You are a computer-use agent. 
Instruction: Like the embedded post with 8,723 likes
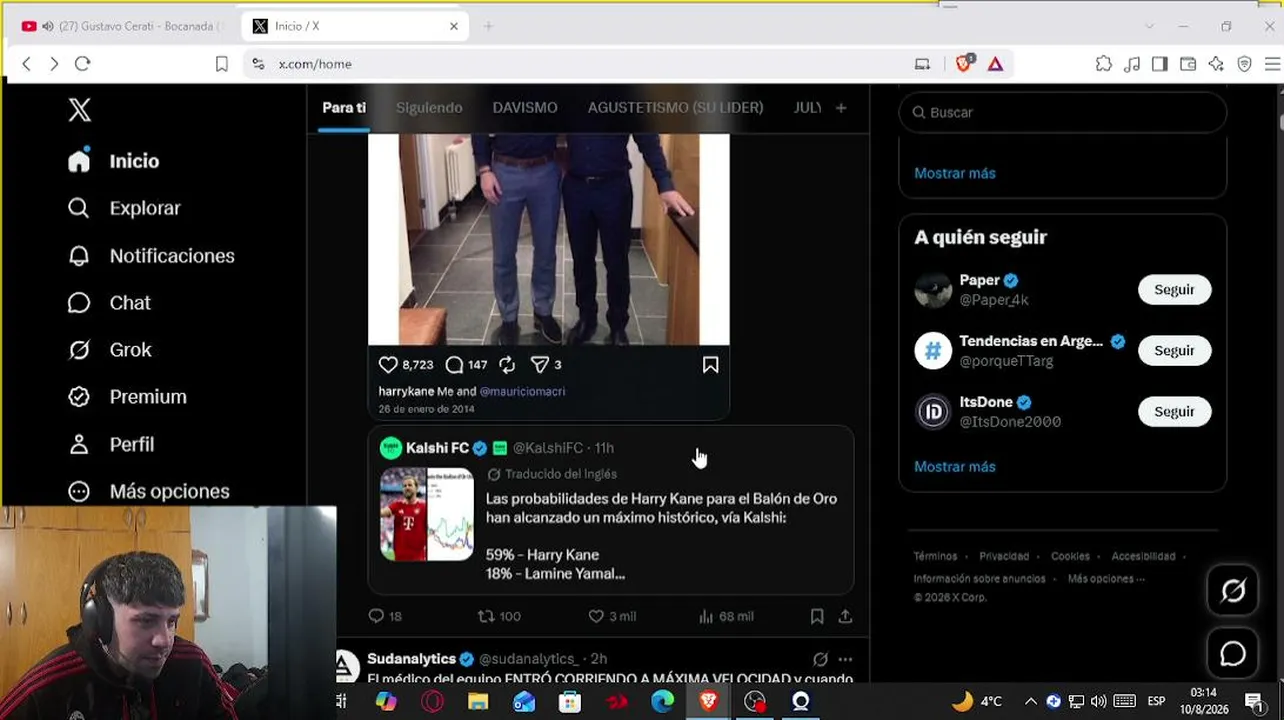pos(388,365)
